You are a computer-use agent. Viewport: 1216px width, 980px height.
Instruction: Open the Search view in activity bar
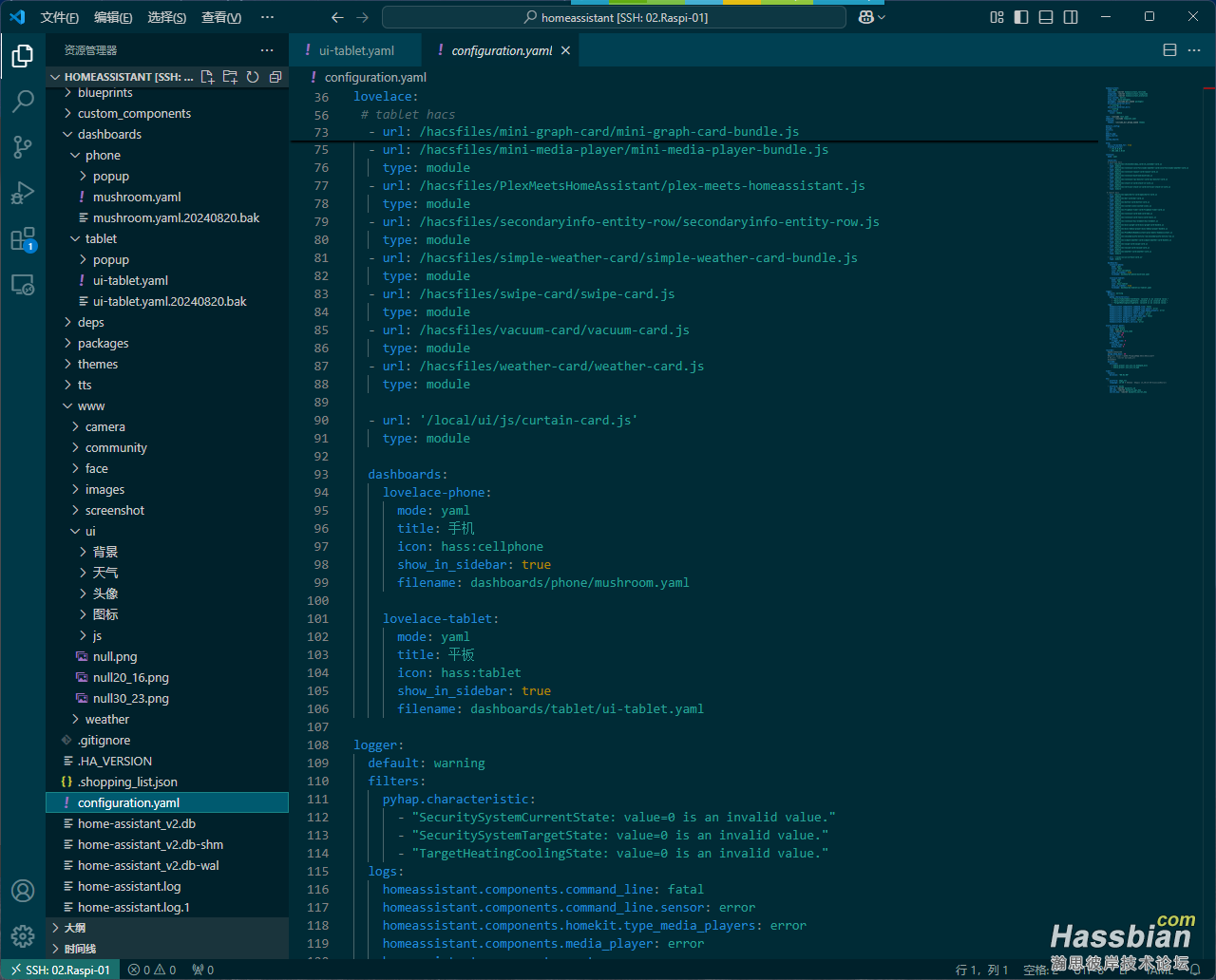[23, 101]
